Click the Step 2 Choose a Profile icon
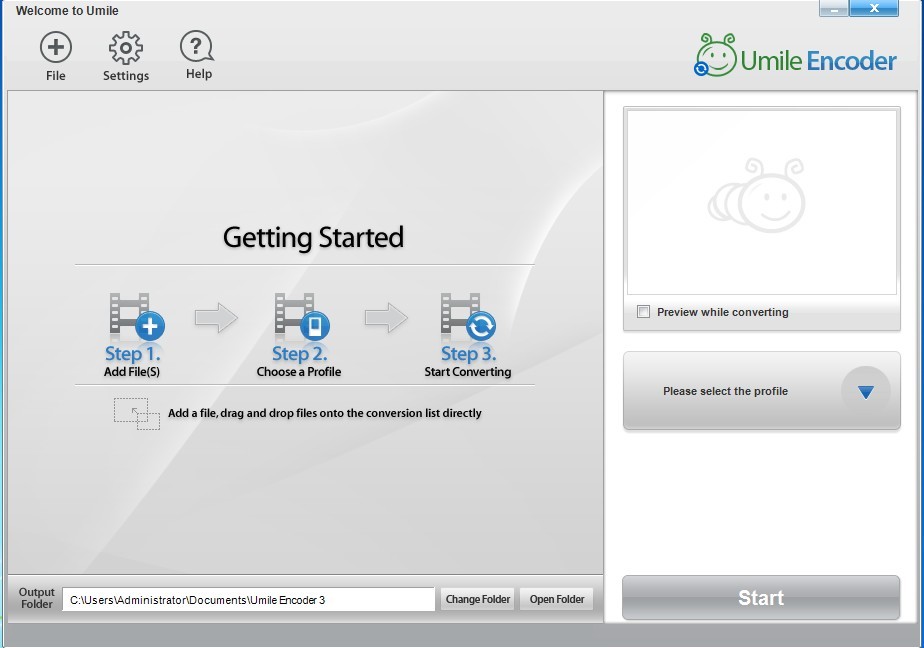 pos(300,318)
